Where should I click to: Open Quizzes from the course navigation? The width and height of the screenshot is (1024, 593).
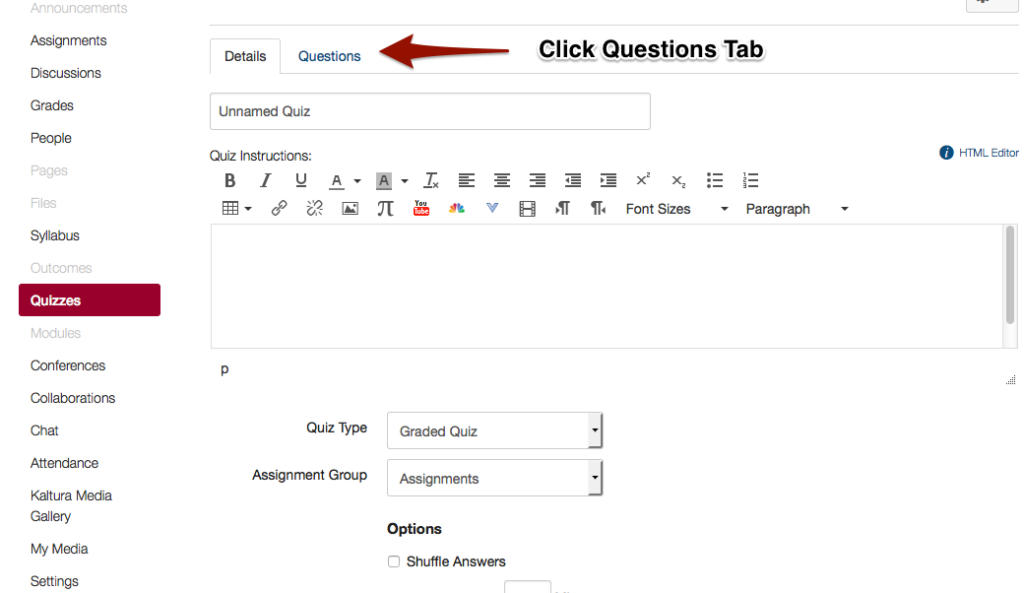(57, 299)
